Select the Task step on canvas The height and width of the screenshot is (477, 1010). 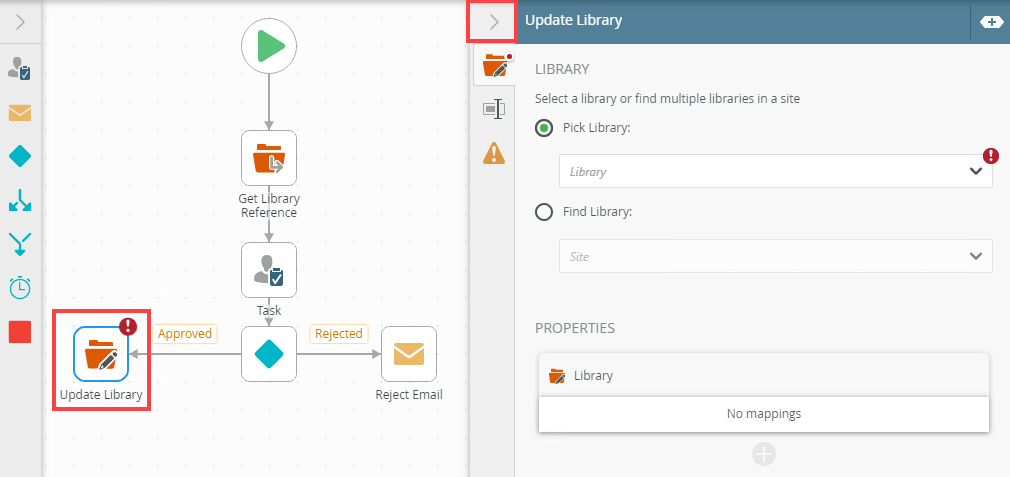(269, 270)
